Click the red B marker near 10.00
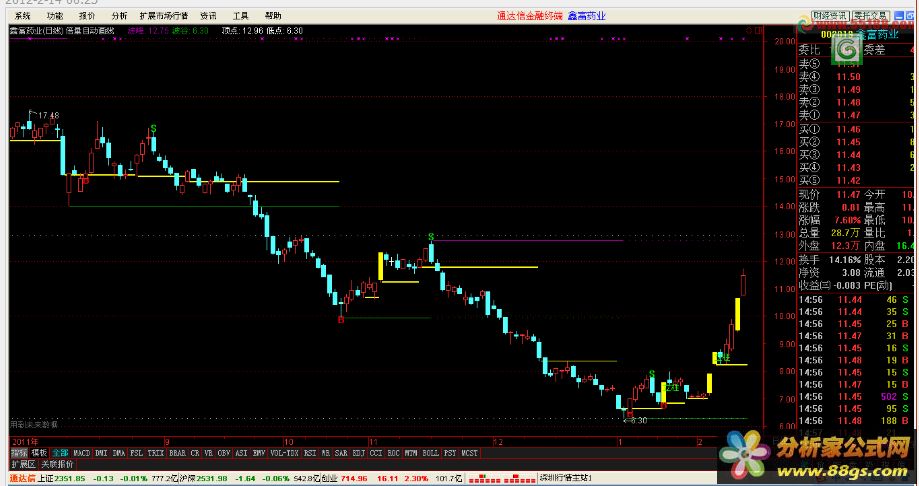 341,320
